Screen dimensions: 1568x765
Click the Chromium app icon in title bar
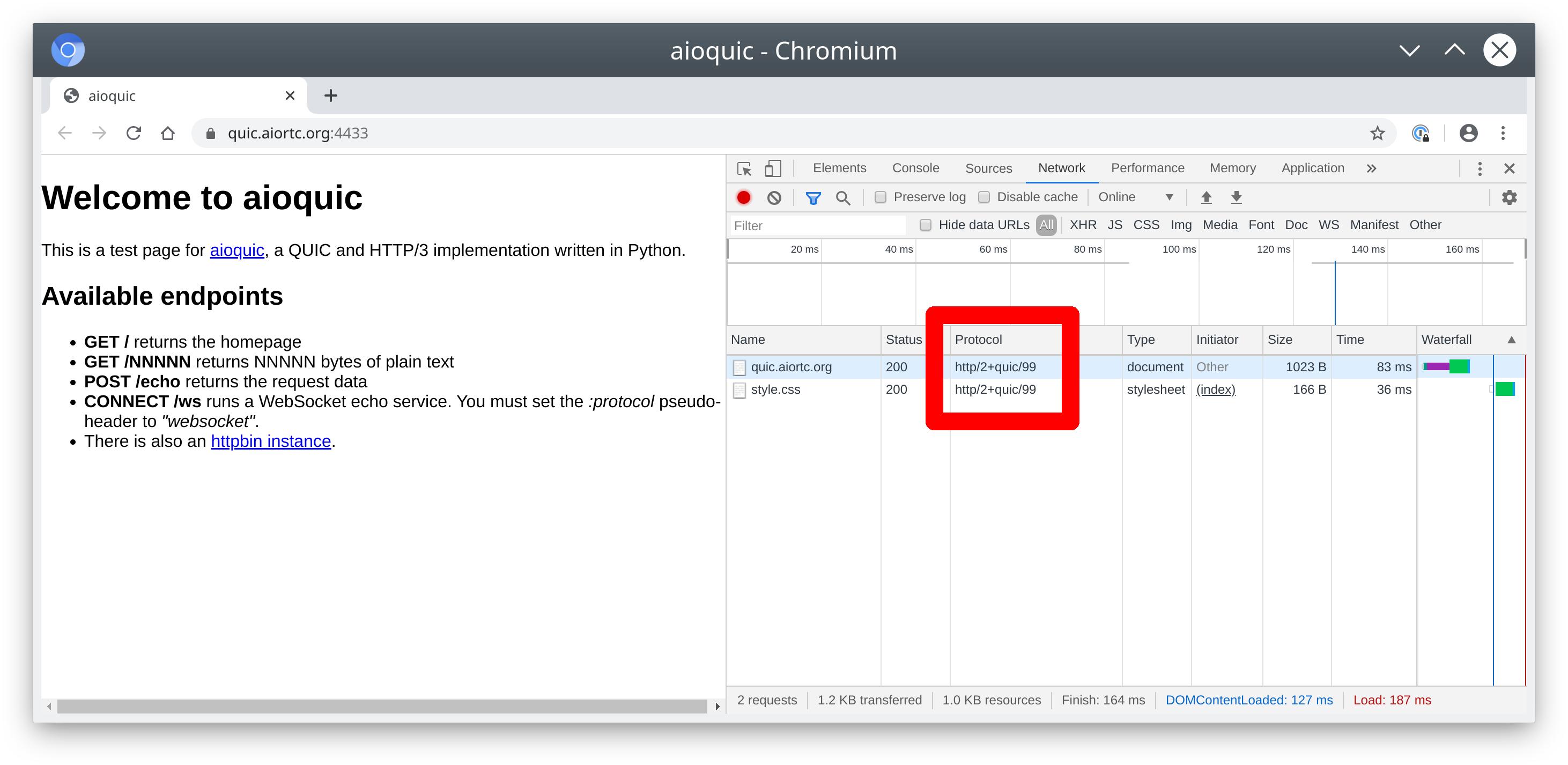pyautogui.click(x=68, y=50)
